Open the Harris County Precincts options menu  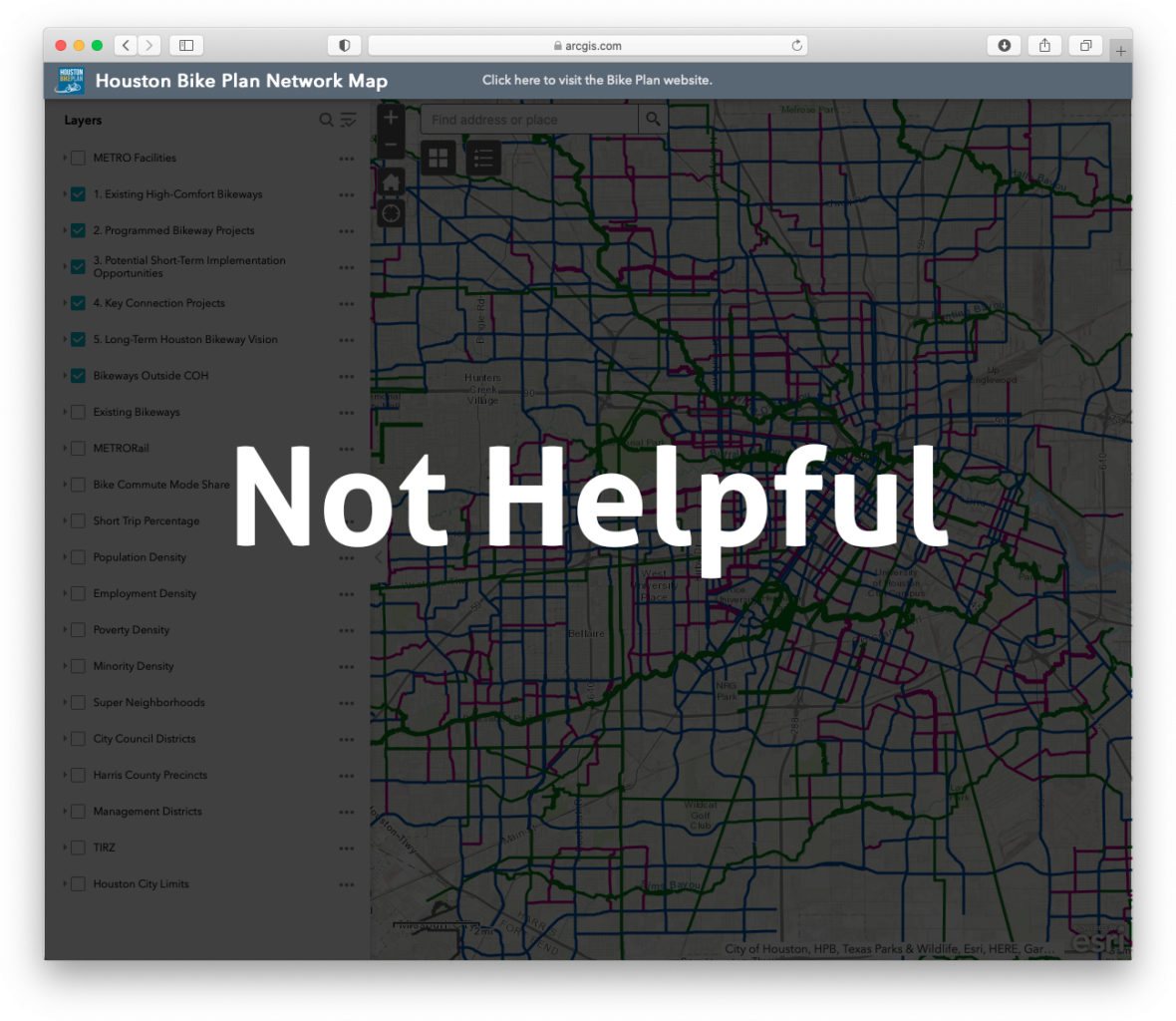click(347, 776)
